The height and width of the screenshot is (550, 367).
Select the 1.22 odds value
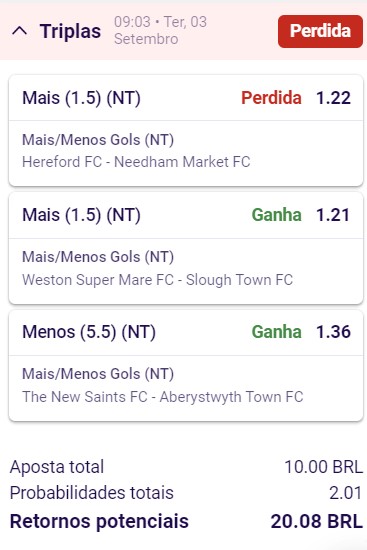pos(333,98)
